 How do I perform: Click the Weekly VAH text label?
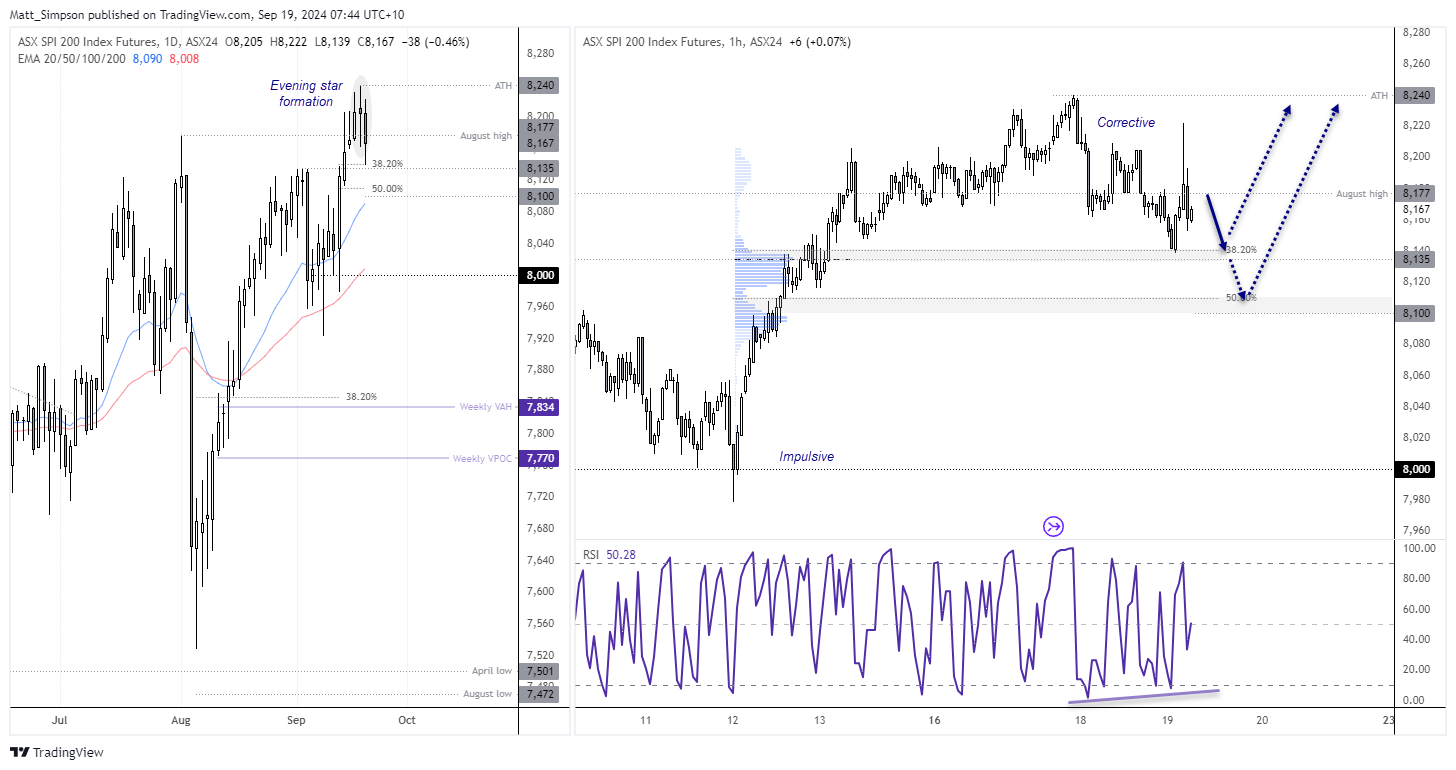pyautogui.click(x=486, y=407)
